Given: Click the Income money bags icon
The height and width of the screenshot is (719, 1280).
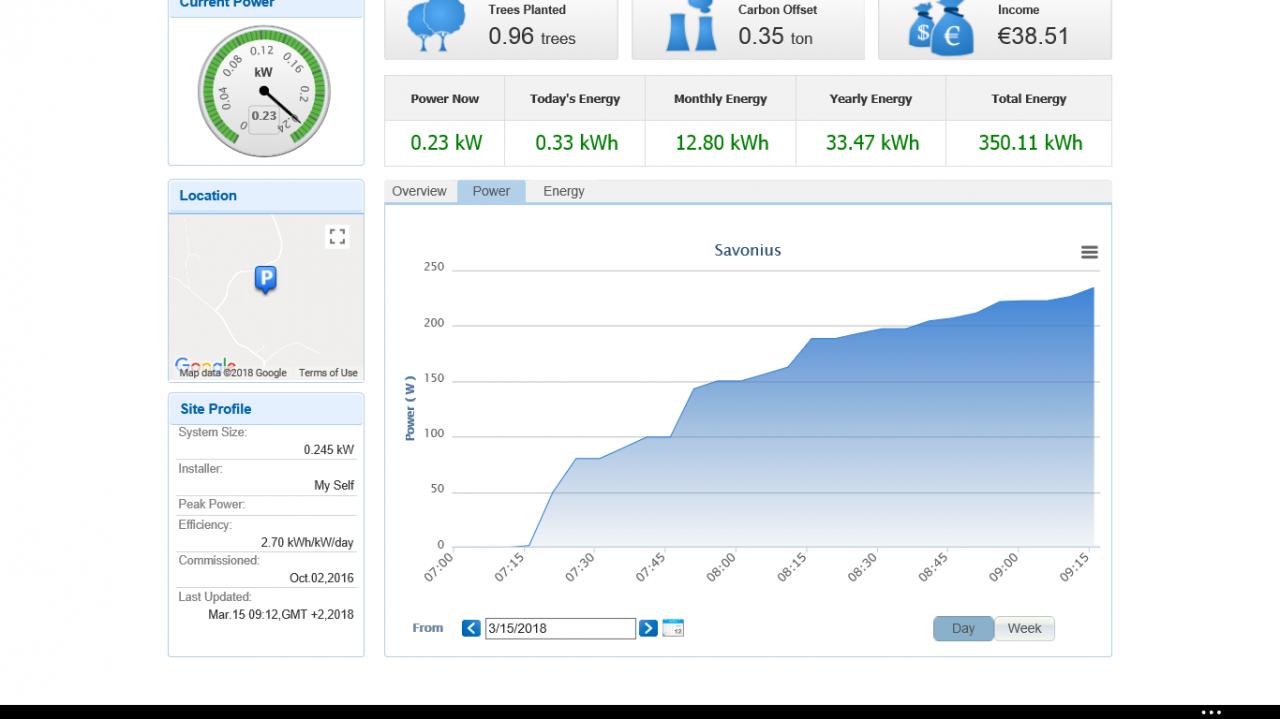Looking at the screenshot, I should pyautogui.click(x=941, y=28).
